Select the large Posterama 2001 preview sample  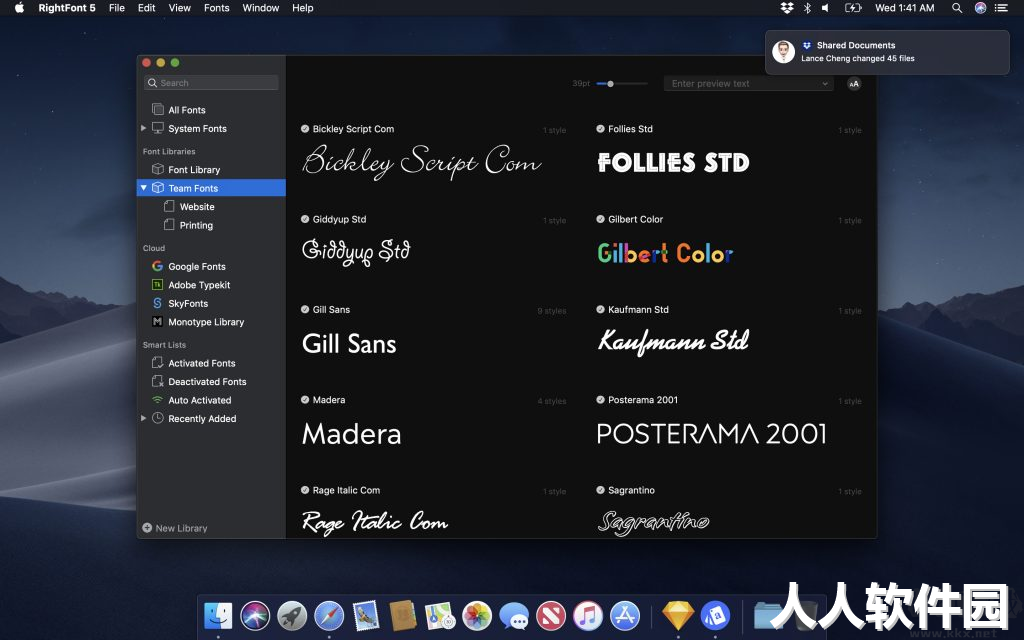click(x=712, y=434)
